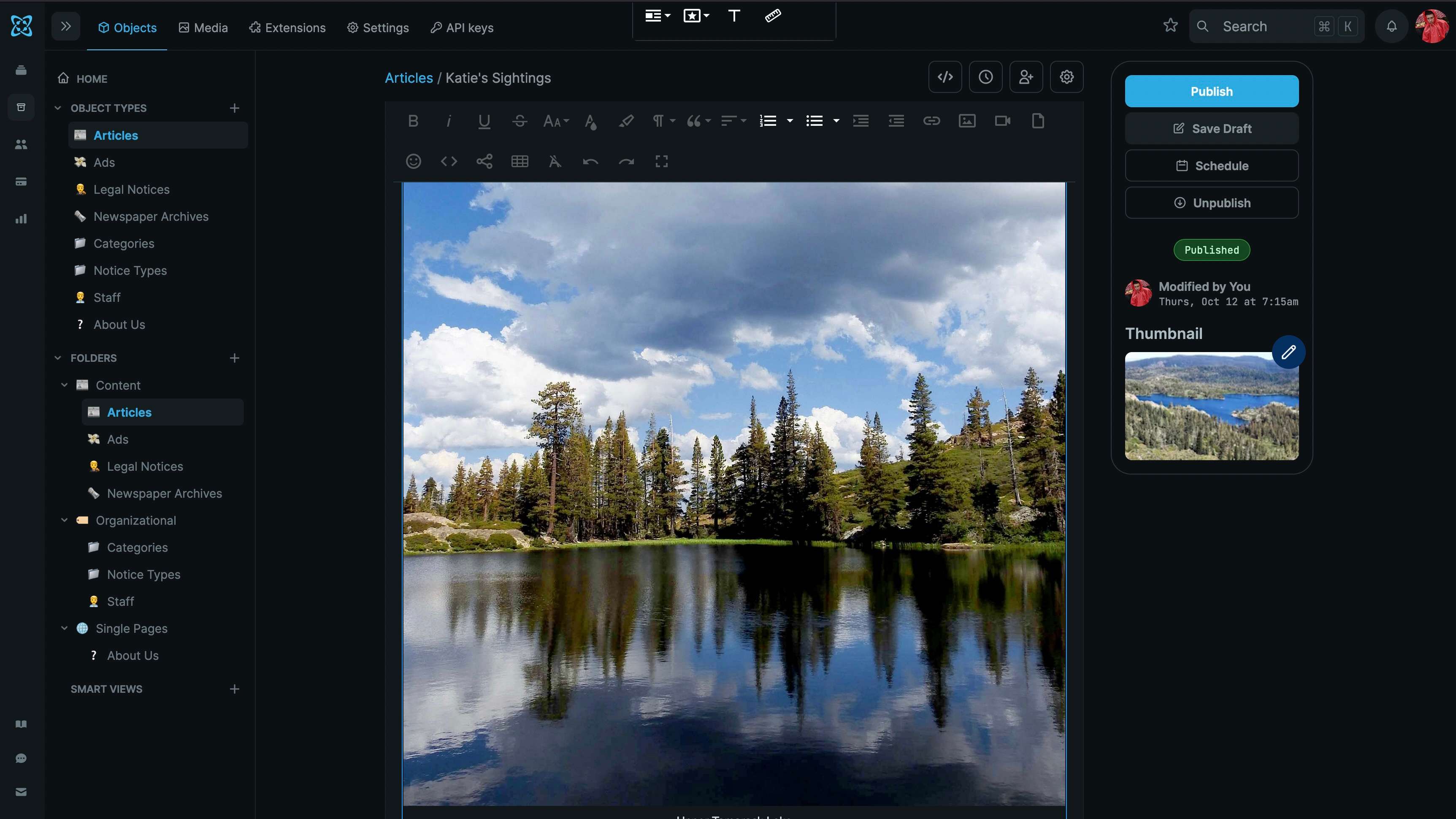
Task: Insert an unordered bullet list
Action: pyautogui.click(x=815, y=121)
